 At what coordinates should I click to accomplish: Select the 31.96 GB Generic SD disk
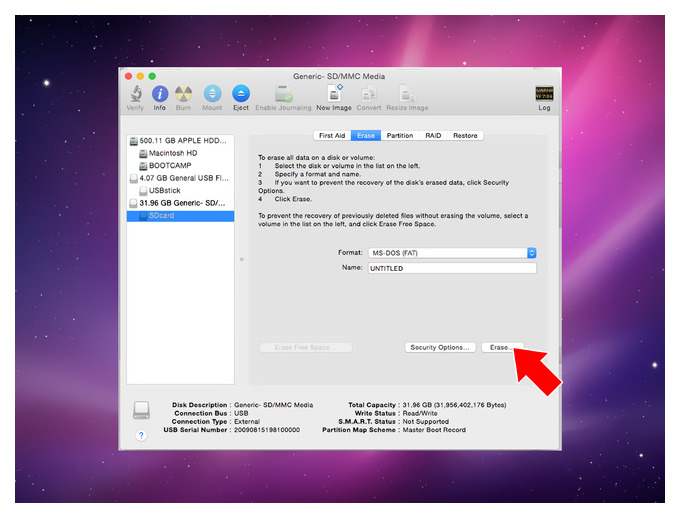pyautogui.click(x=180, y=203)
